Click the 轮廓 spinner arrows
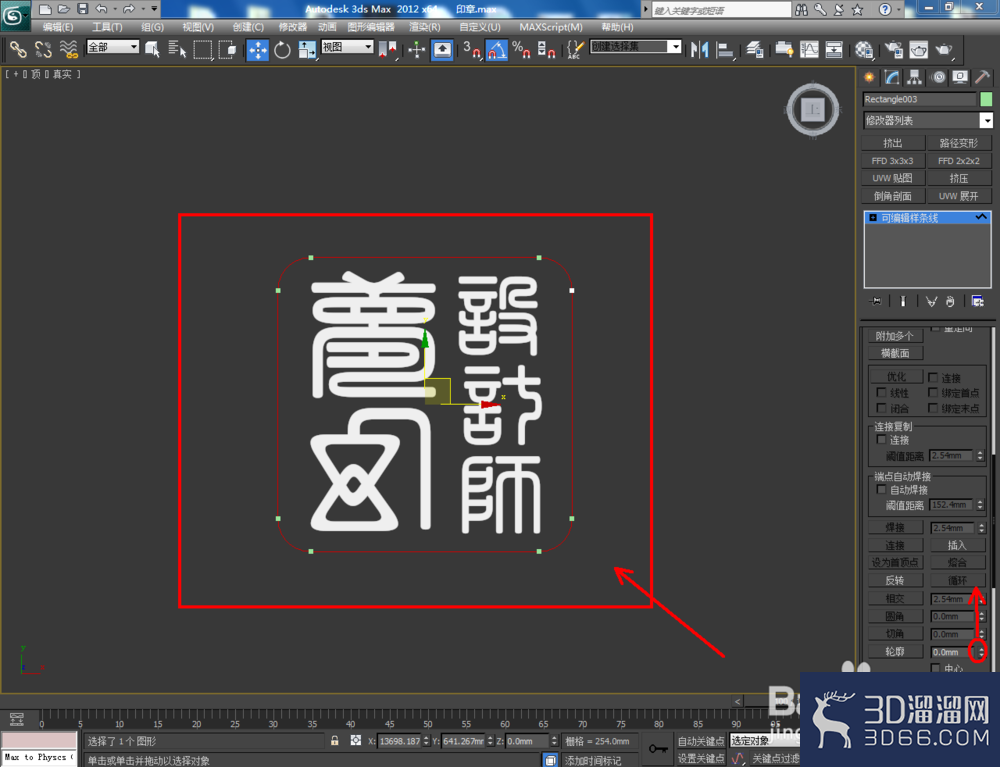 click(981, 652)
